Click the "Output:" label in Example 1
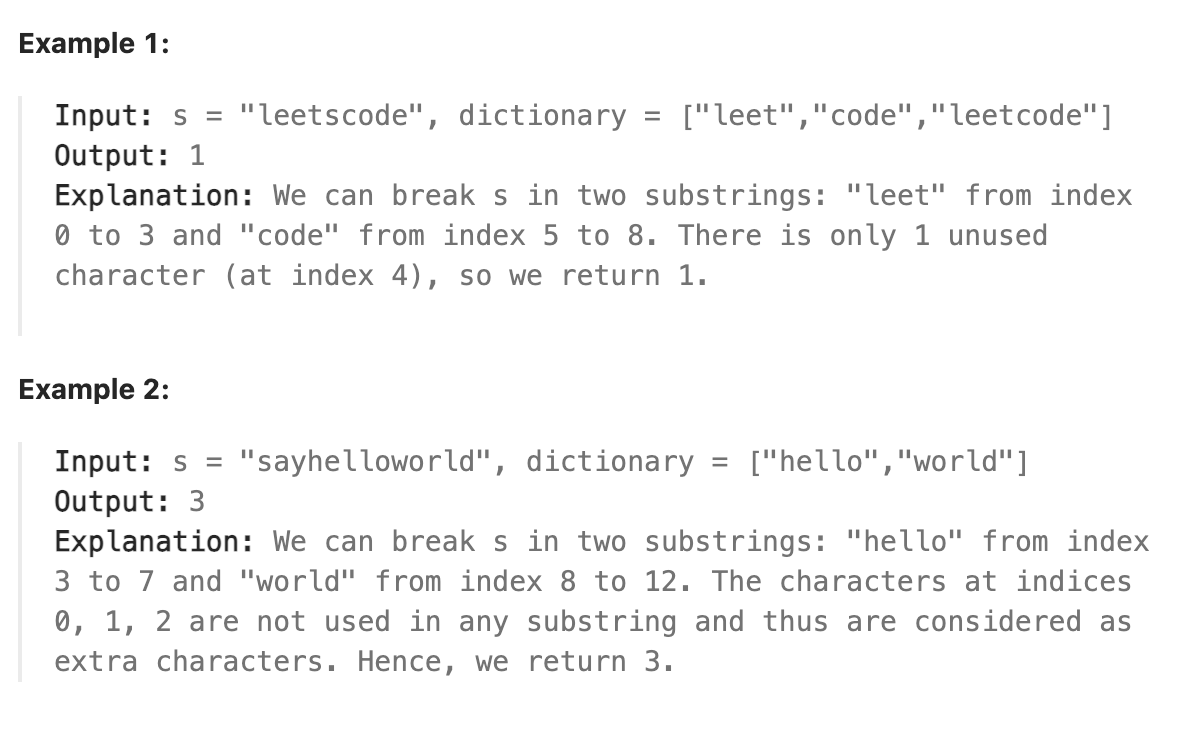The width and height of the screenshot is (1188, 732). click(x=112, y=156)
